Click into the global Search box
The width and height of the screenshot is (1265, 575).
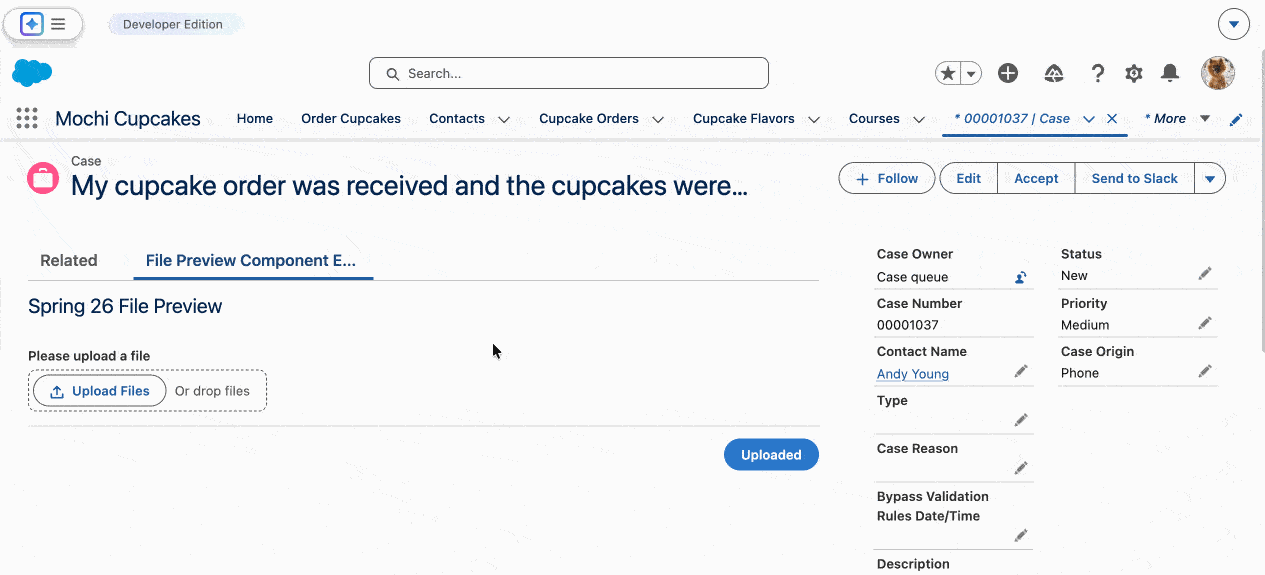click(568, 73)
